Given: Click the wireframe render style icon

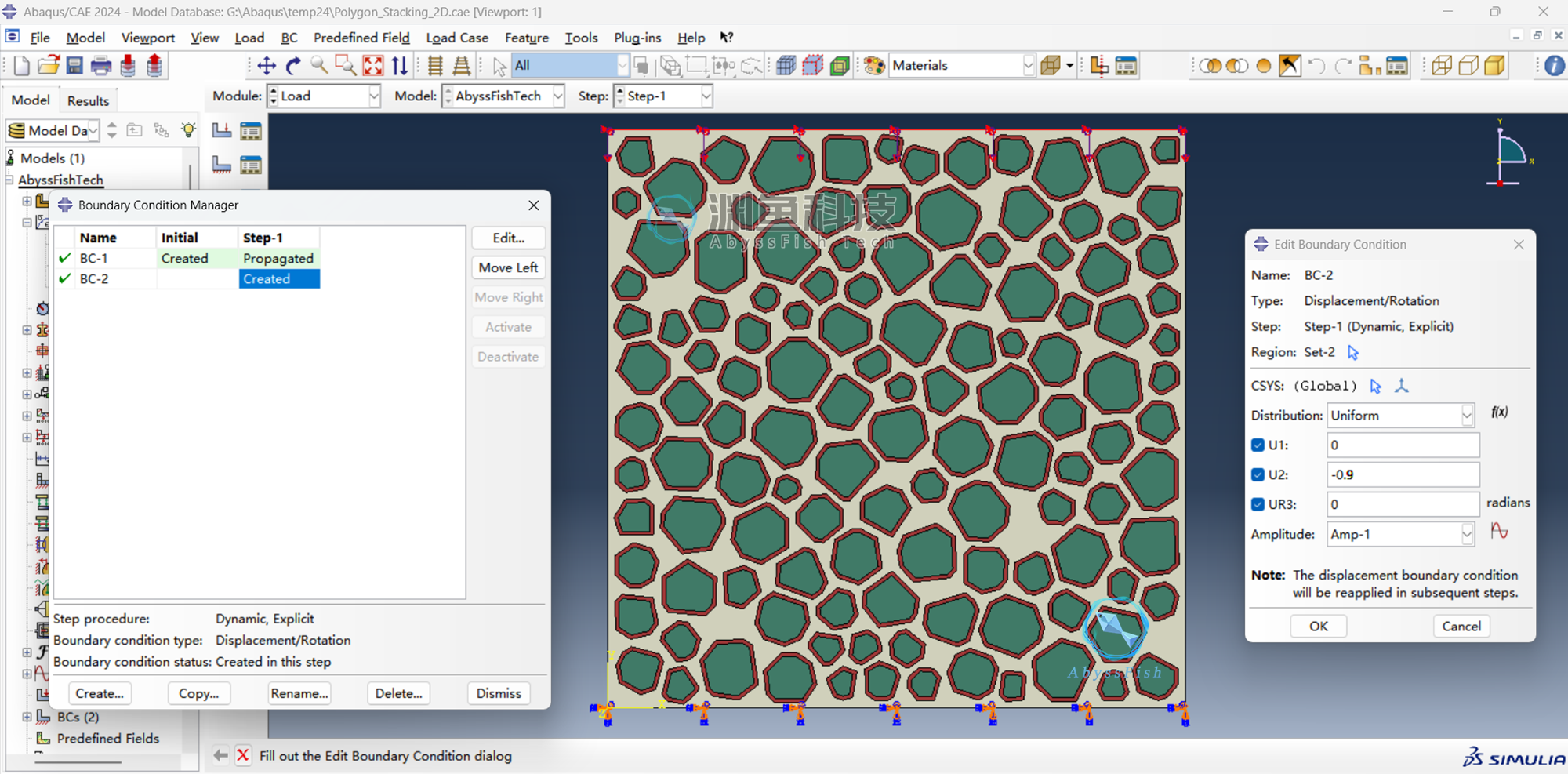Looking at the screenshot, I should pos(1442,66).
